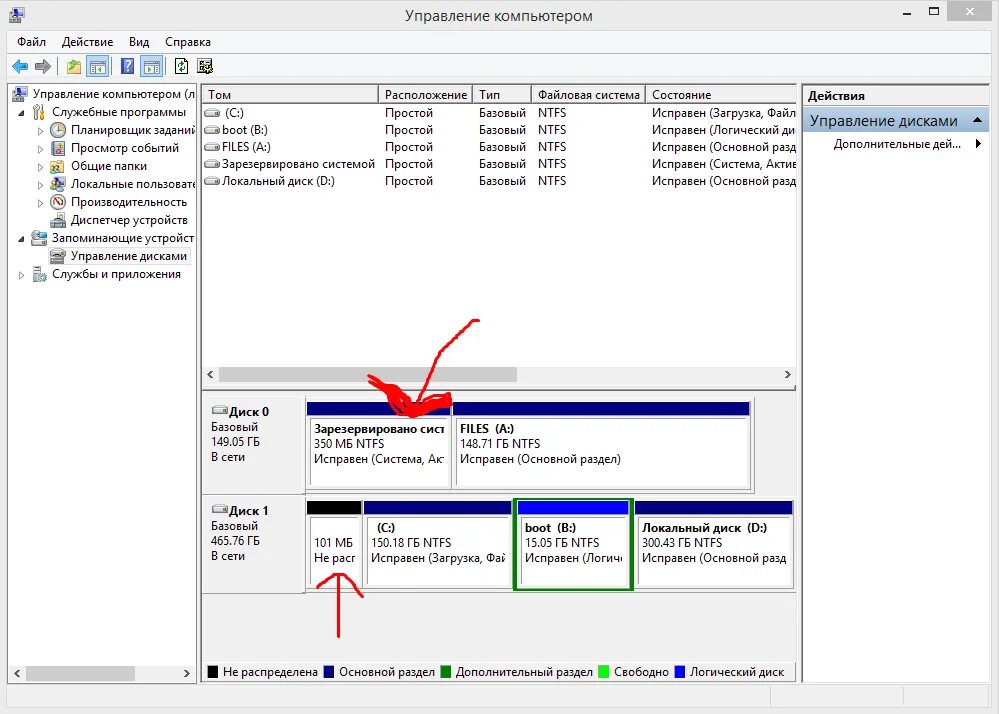Sort by Том column header

291,94
